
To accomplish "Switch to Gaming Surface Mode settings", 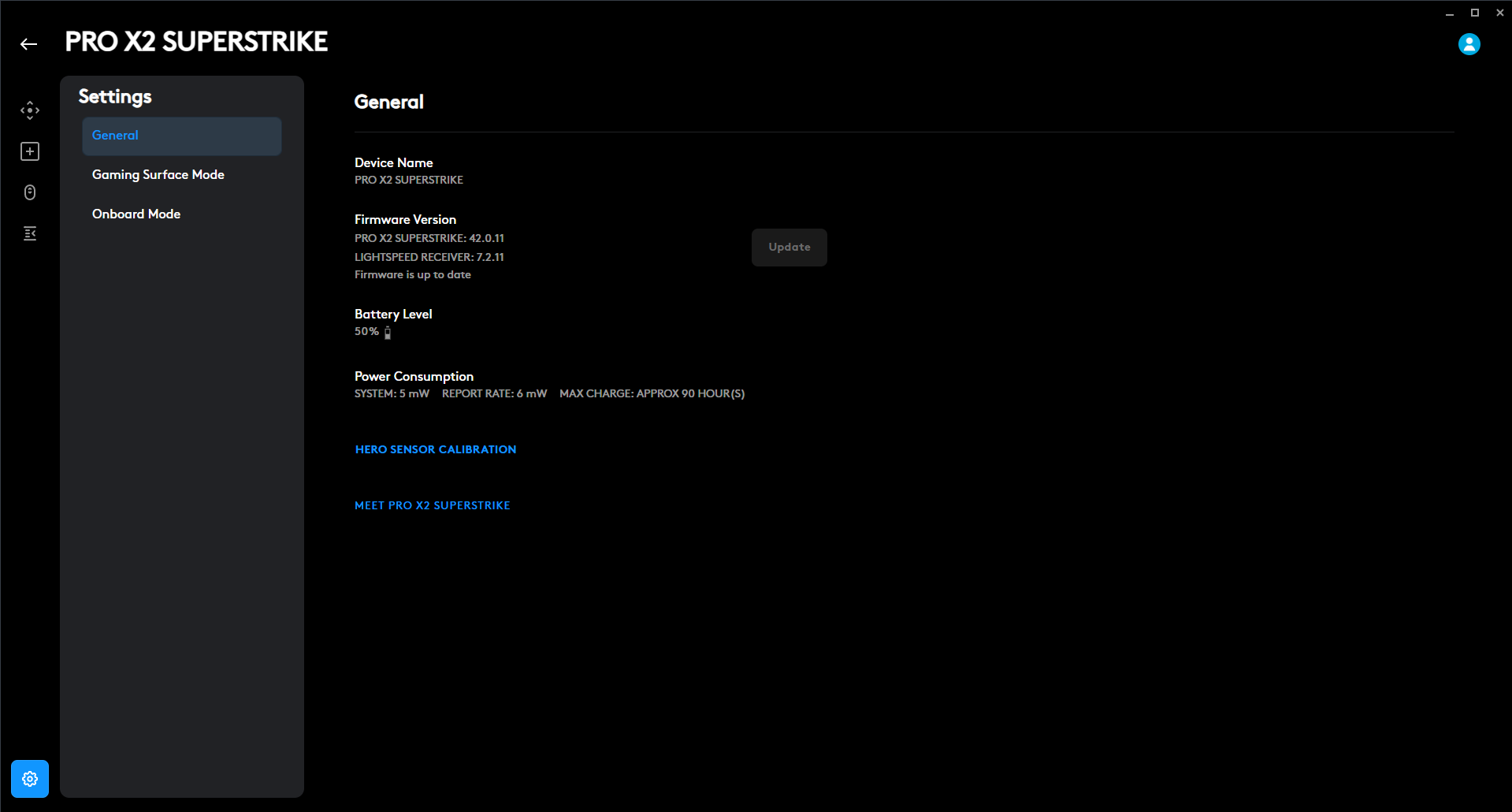I will pyautogui.click(x=158, y=175).
